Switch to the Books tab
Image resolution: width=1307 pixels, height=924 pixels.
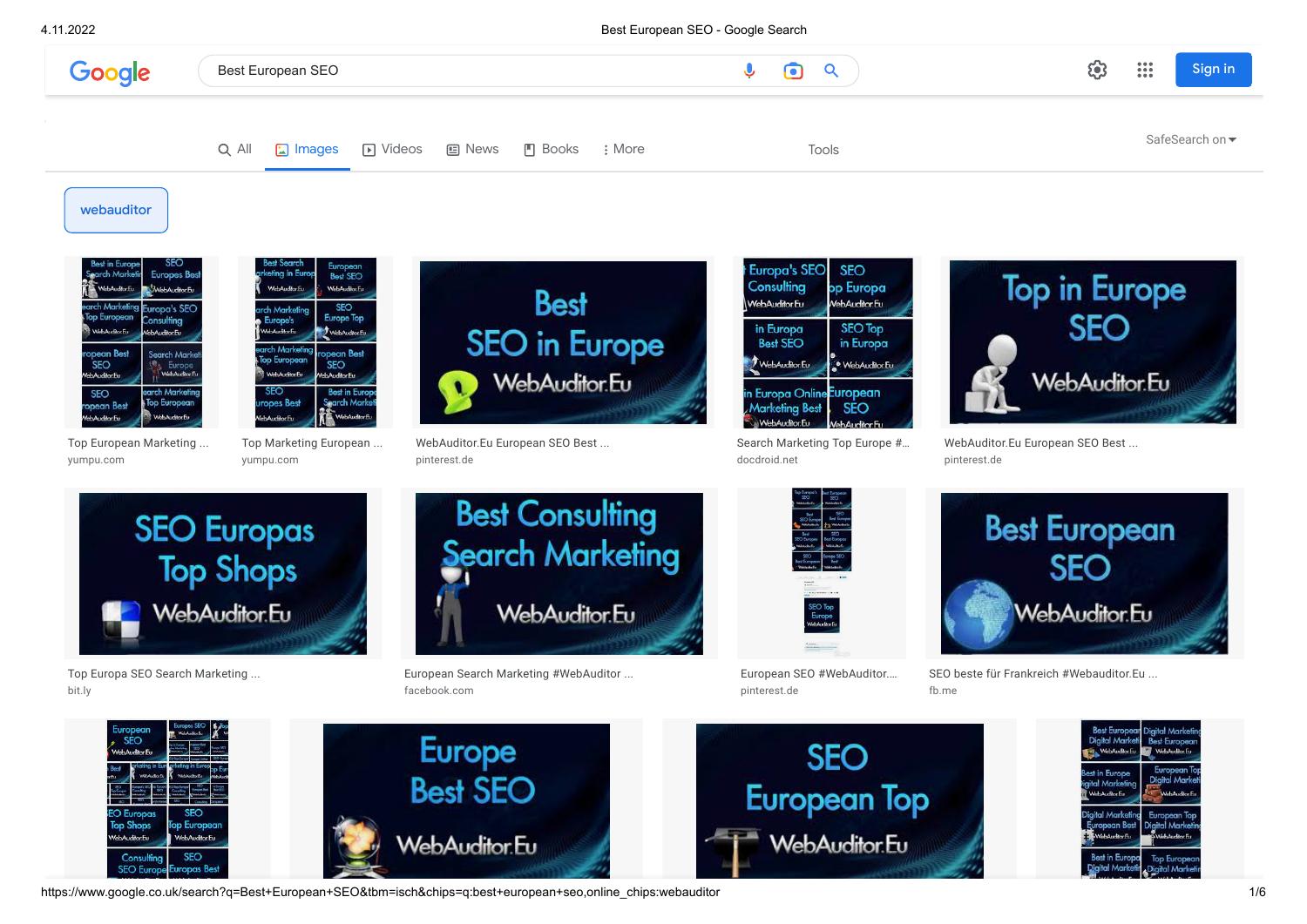pyautogui.click(x=551, y=149)
